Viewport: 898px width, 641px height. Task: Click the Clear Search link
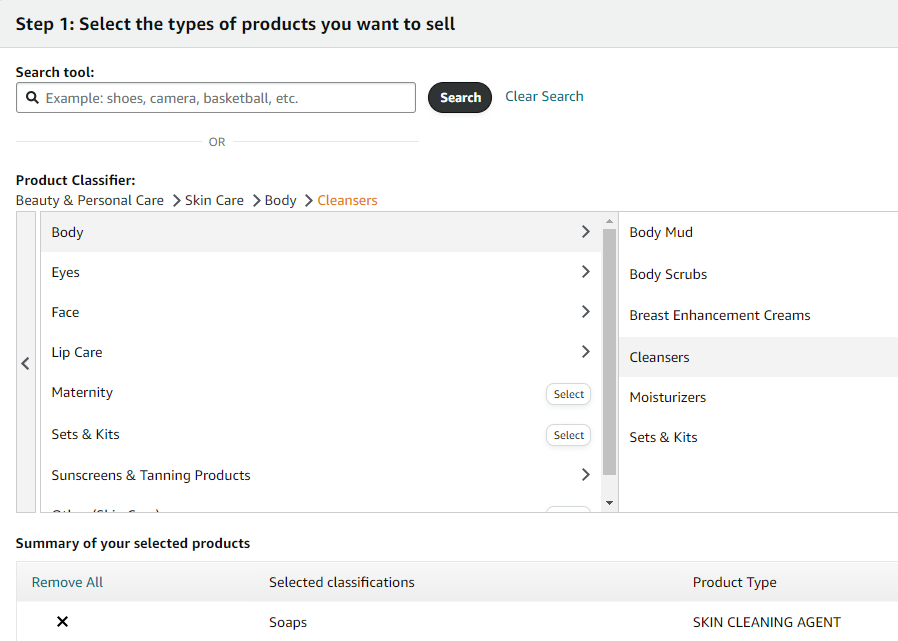[x=544, y=97]
